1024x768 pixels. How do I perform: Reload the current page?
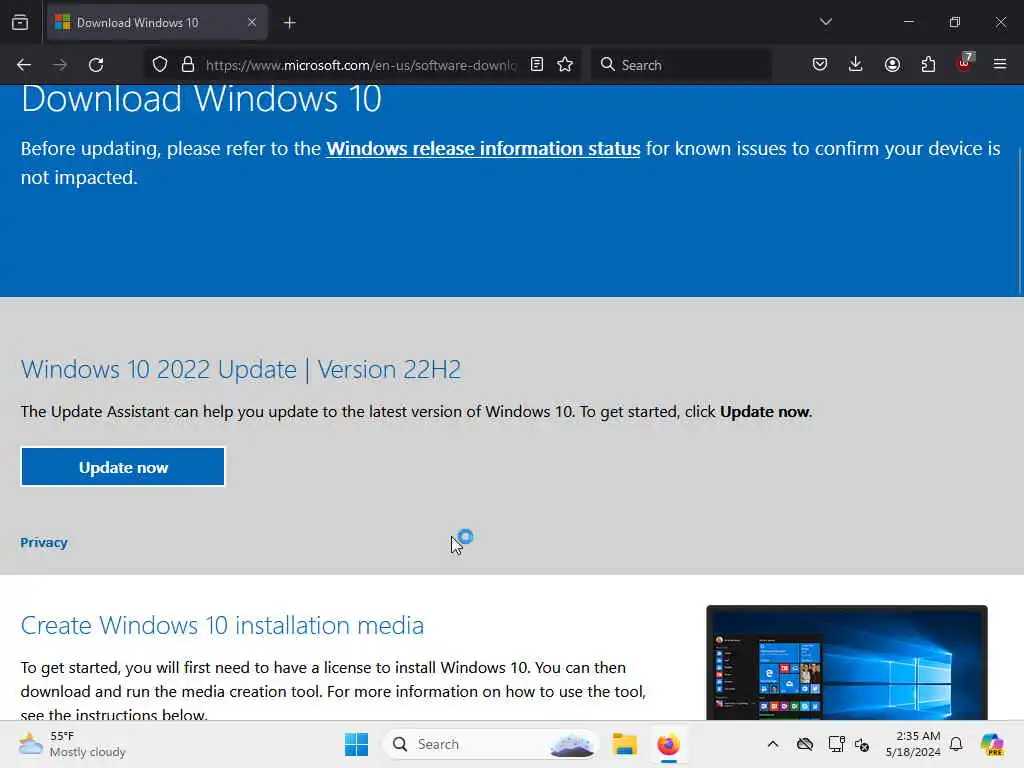pos(96,65)
